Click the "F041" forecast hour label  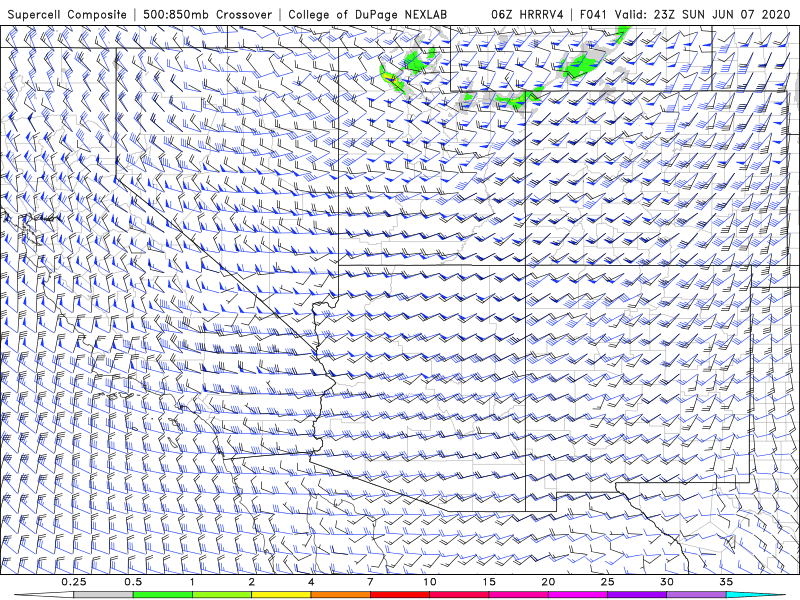pos(593,14)
